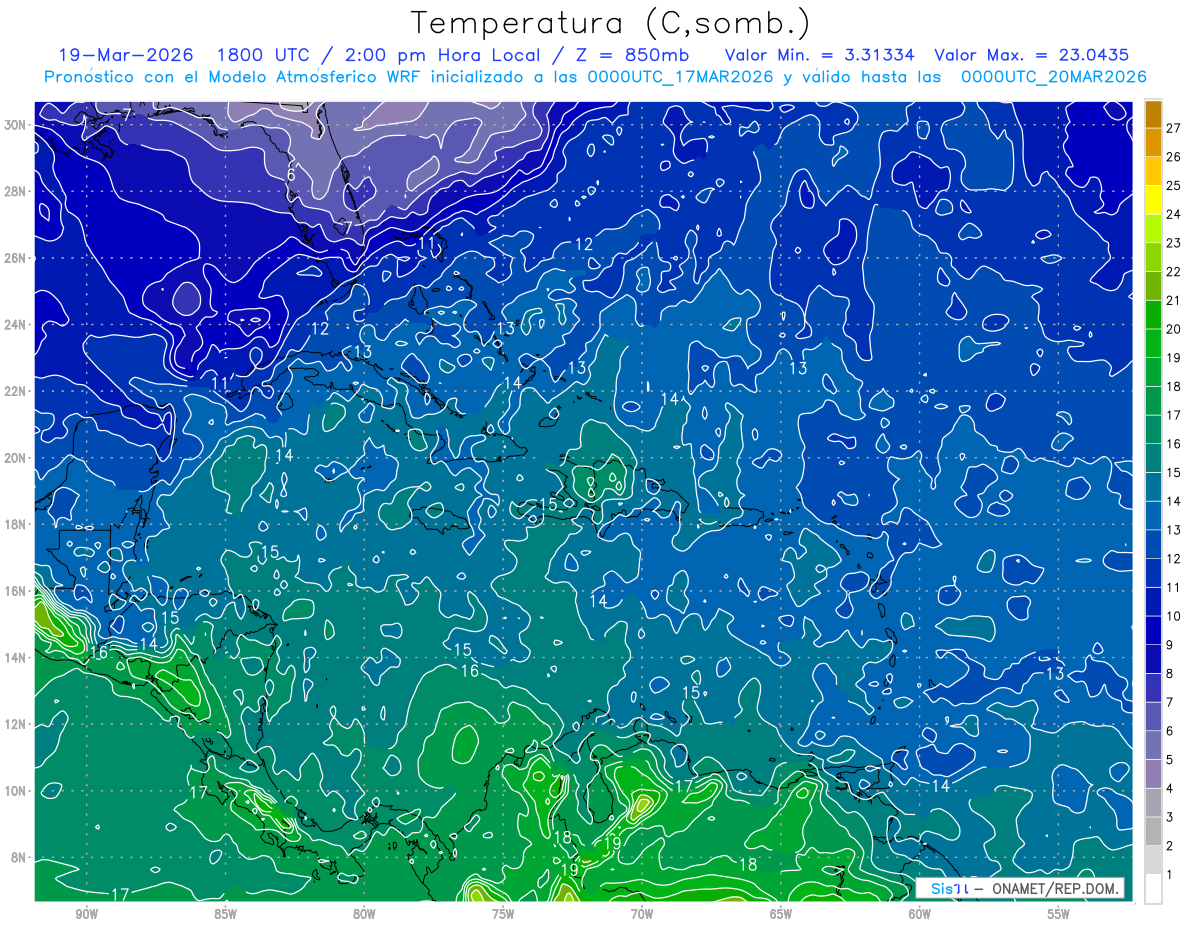Click the colorbar value "24"
The width and height of the screenshot is (1200, 927).
click(x=1173, y=214)
